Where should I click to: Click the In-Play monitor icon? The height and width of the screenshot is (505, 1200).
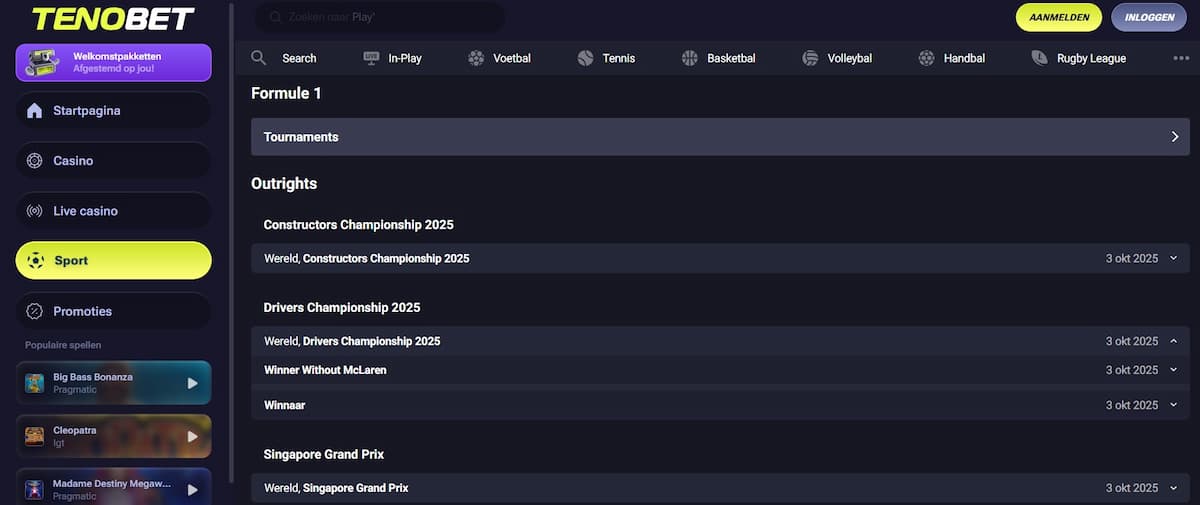pyautogui.click(x=371, y=58)
